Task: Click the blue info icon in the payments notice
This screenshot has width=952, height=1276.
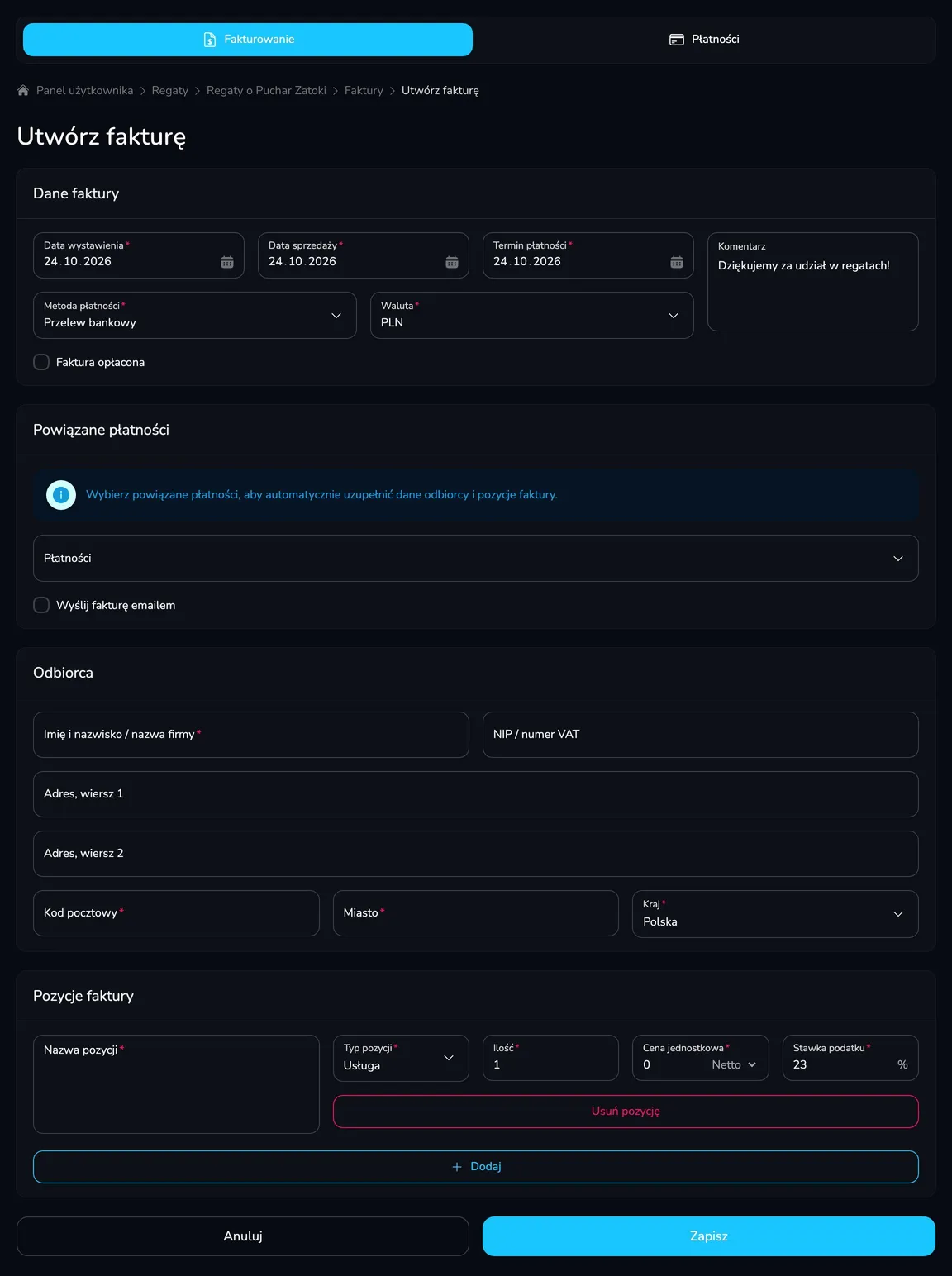Action: pos(60,495)
